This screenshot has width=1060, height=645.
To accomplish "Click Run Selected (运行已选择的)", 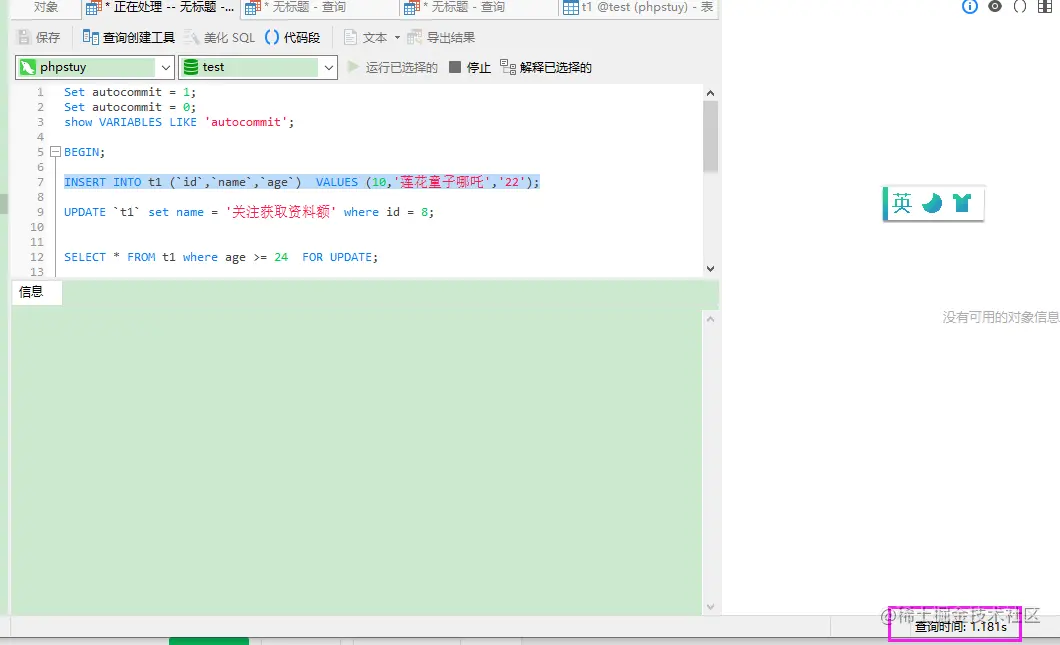I will (x=392, y=67).
